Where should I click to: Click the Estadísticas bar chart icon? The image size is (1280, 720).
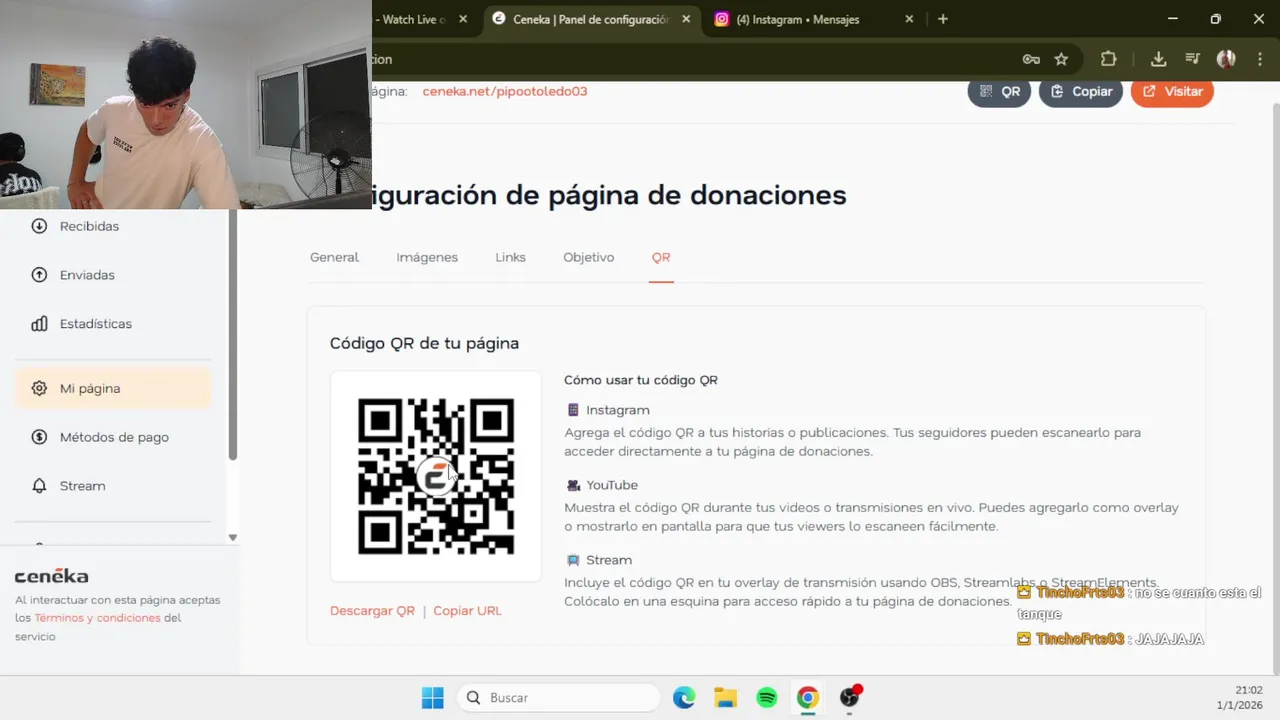(39, 324)
